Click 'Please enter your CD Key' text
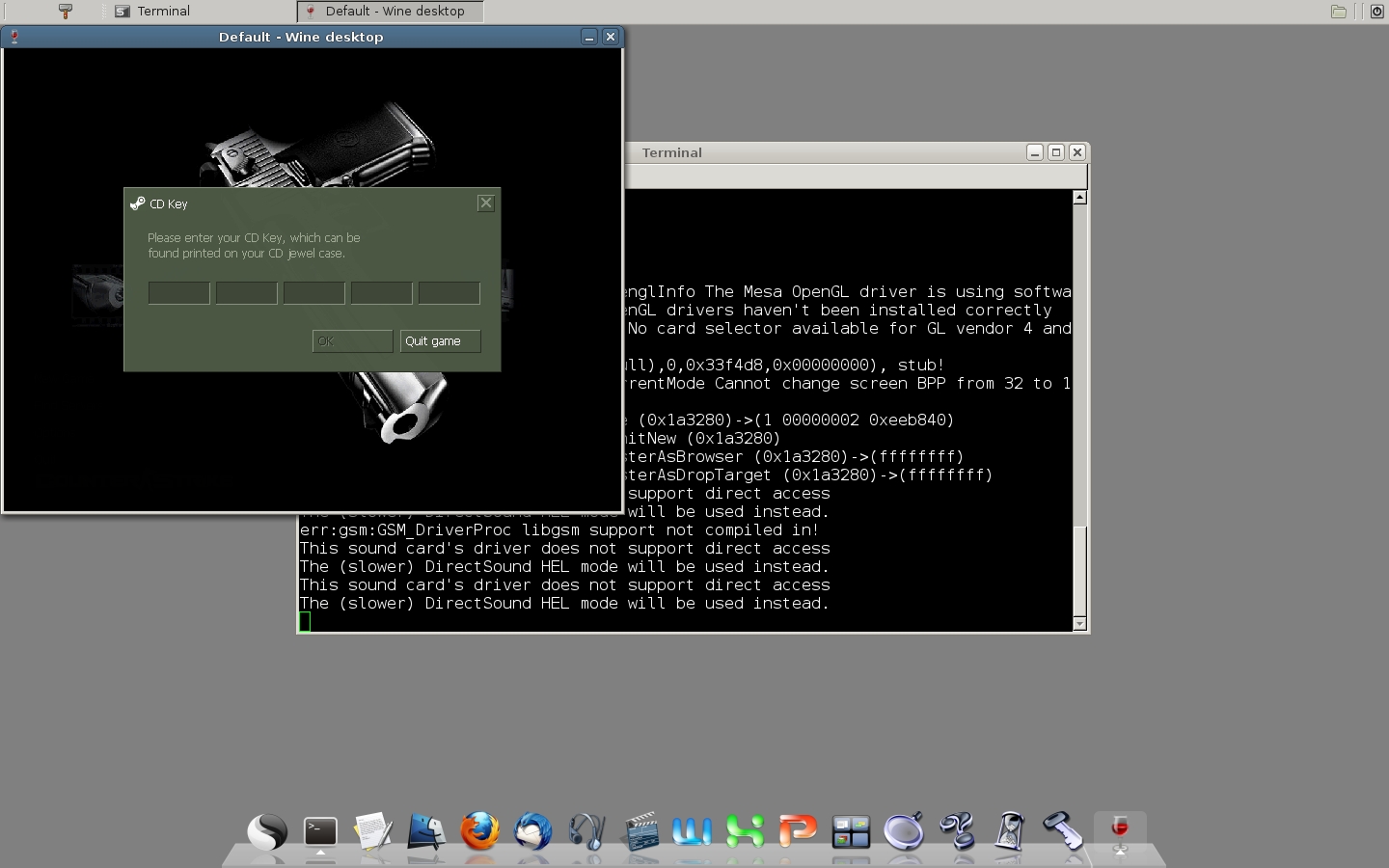Image resolution: width=1389 pixels, height=868 pixels. [254, 245]
